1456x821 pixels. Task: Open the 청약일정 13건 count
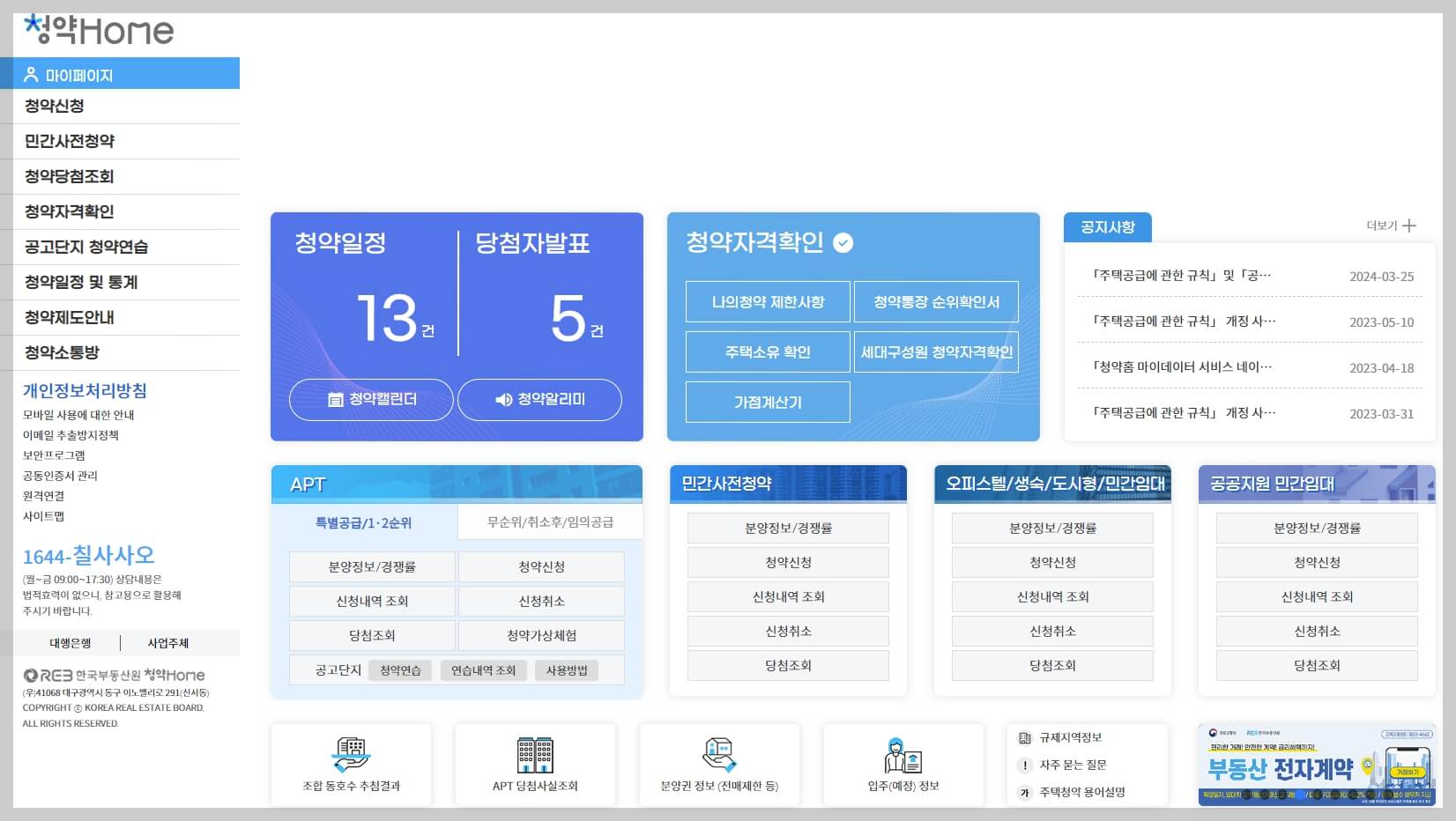395,318
